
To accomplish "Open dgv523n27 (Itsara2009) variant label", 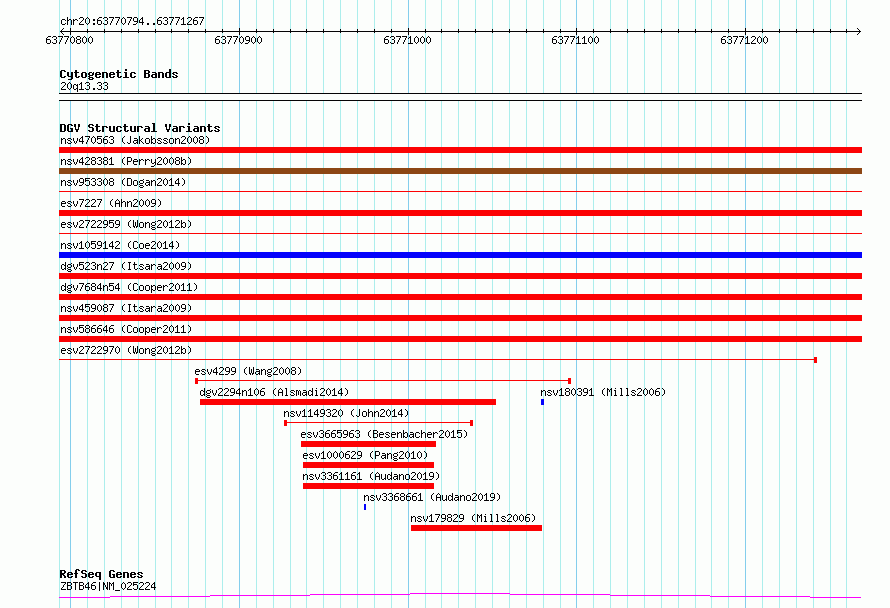I will point(126,266).
